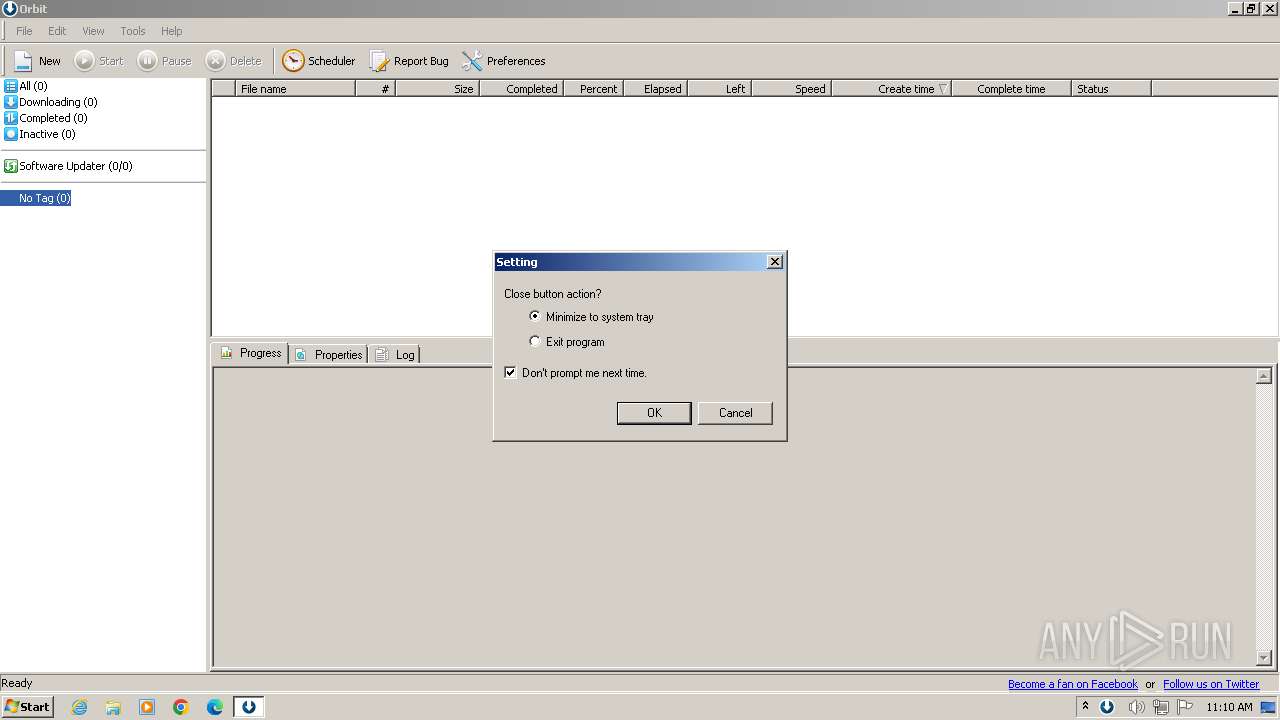Switch to the Log tab
This screenshot has height=720, width=1280.
pyautogui.click(x=395, y=354)
